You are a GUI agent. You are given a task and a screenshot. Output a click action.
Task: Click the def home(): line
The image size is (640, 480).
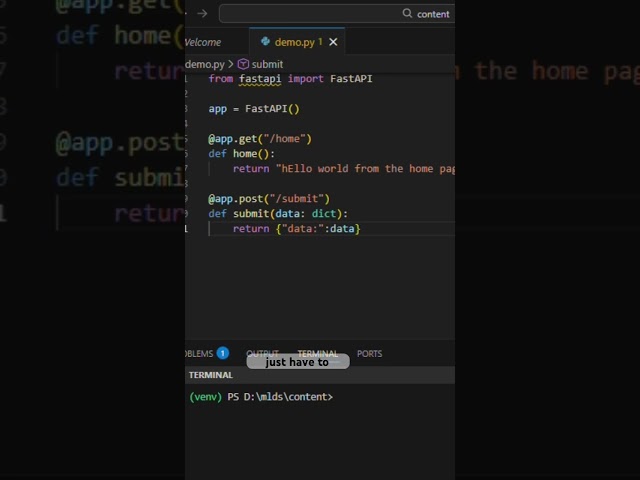point(242,154)
